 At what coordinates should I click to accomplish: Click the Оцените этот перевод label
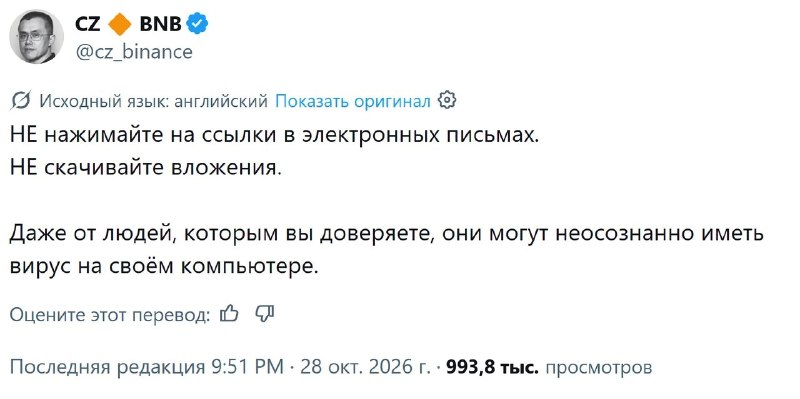pos(110,315)
